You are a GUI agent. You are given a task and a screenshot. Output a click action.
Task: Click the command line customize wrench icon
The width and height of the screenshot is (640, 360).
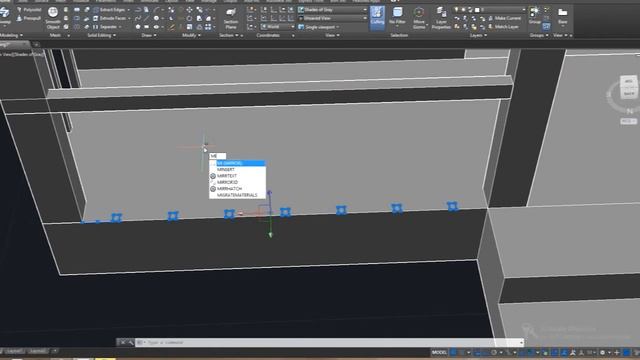click(131, 342)
